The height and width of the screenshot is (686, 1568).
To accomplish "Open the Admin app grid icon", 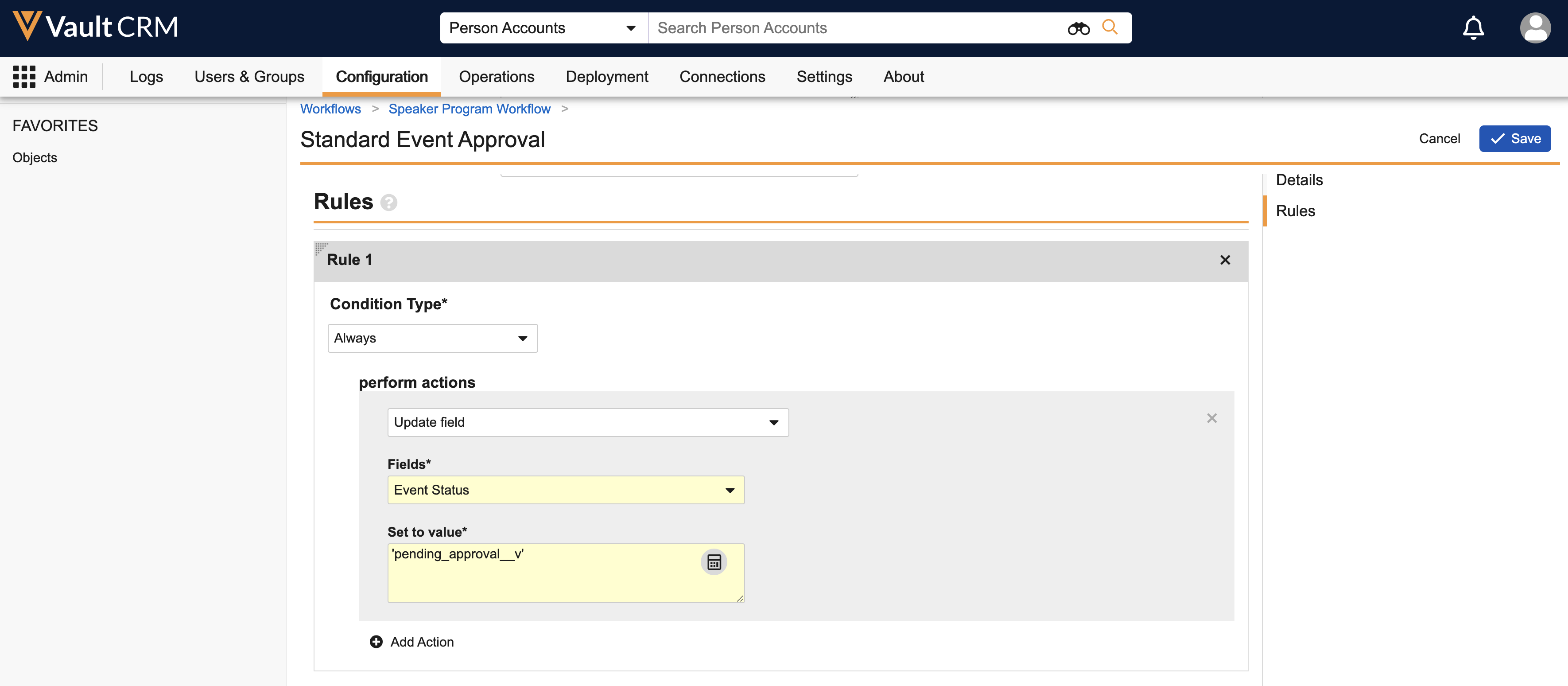I will (24, 77).
